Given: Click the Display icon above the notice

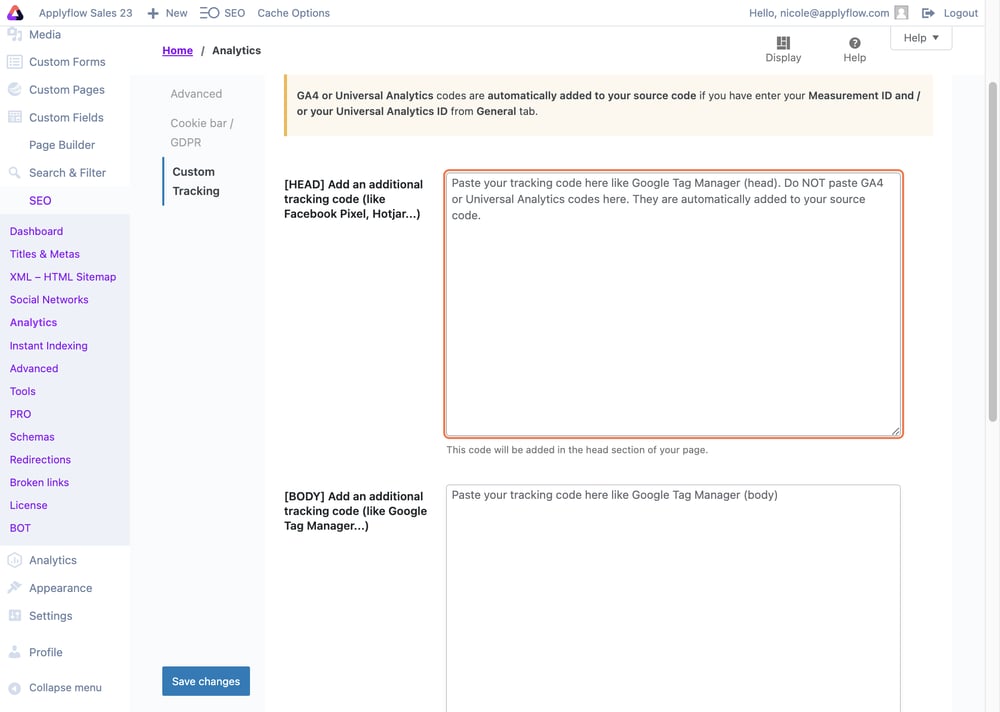Looking at the screenshot, I should tap(783, 44).
